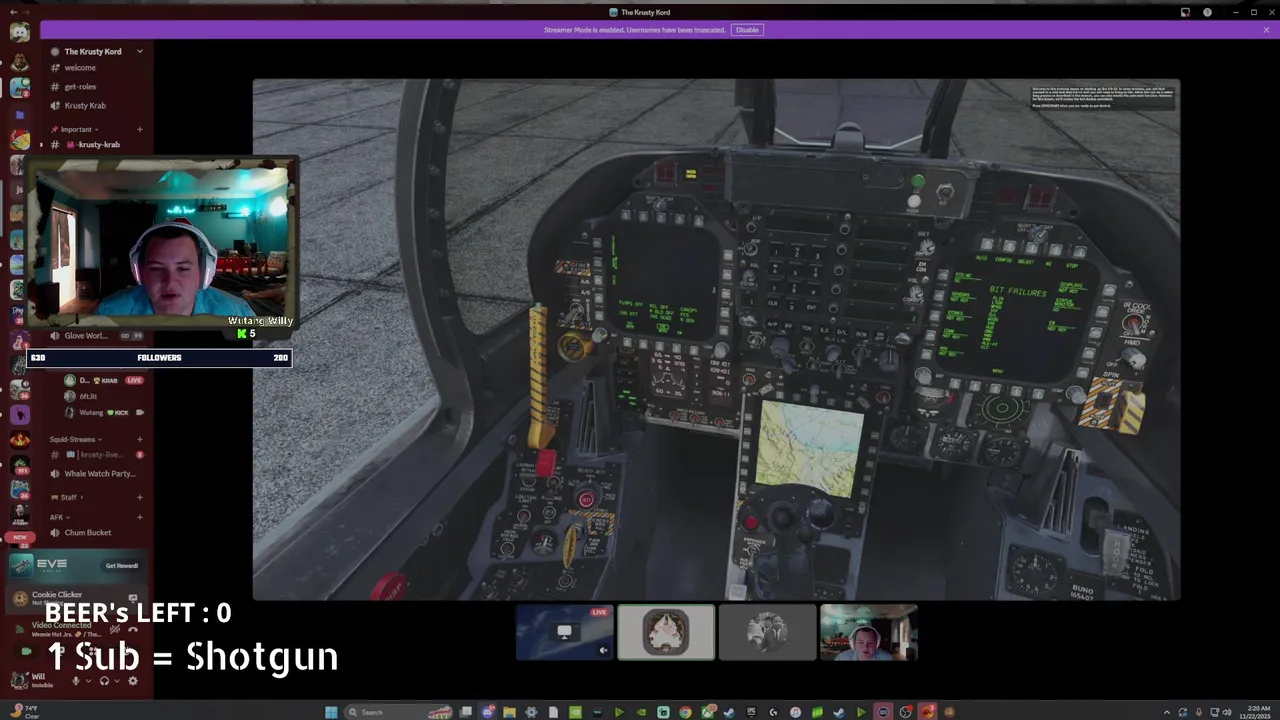The image size is (1280, 720).
Task: Collapse the Squid-Streams category
Action: coord(75,439)
